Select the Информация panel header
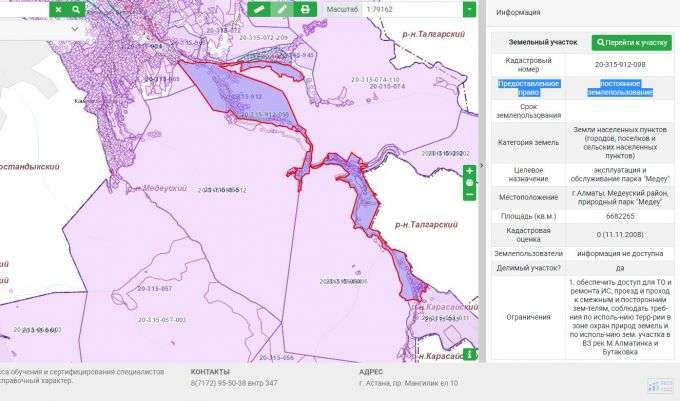This screenshot has width=680, height=401. pos(521,13)
